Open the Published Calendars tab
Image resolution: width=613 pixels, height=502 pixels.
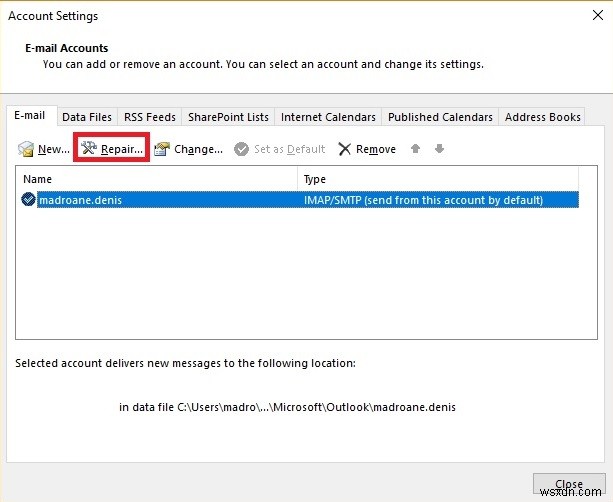(x=440, y=117)
